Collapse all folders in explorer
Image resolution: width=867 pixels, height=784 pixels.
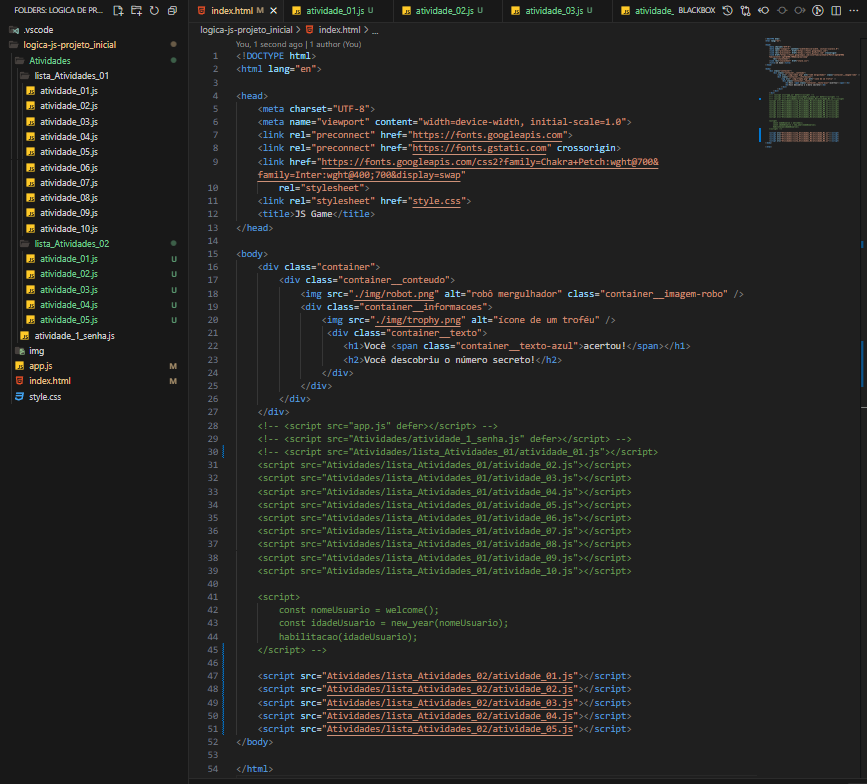click(x=171, y=10)
